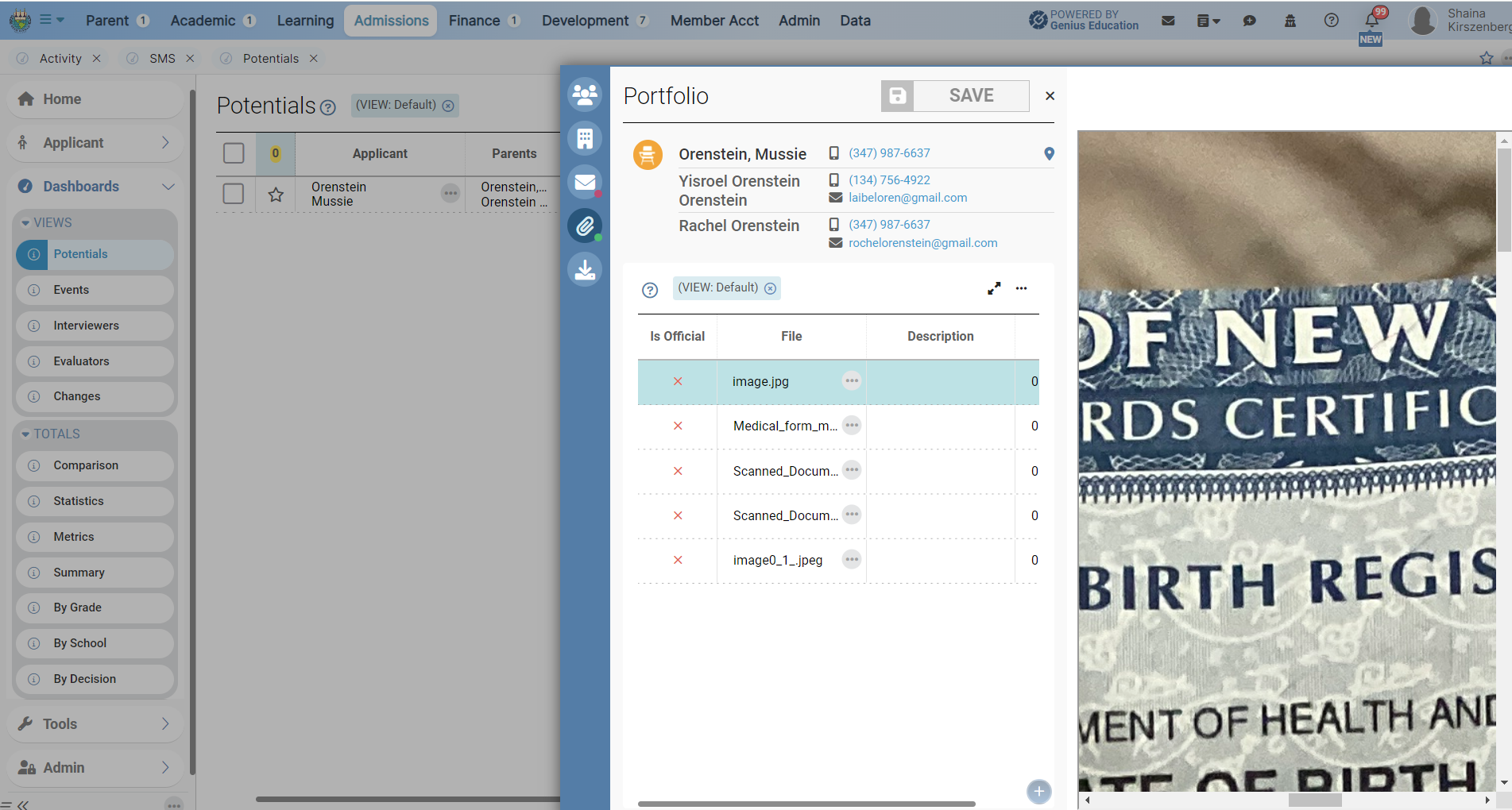Open the hamburger menu dropdown at top left
Screen dimensions: 1512x810
pos(52,20)
